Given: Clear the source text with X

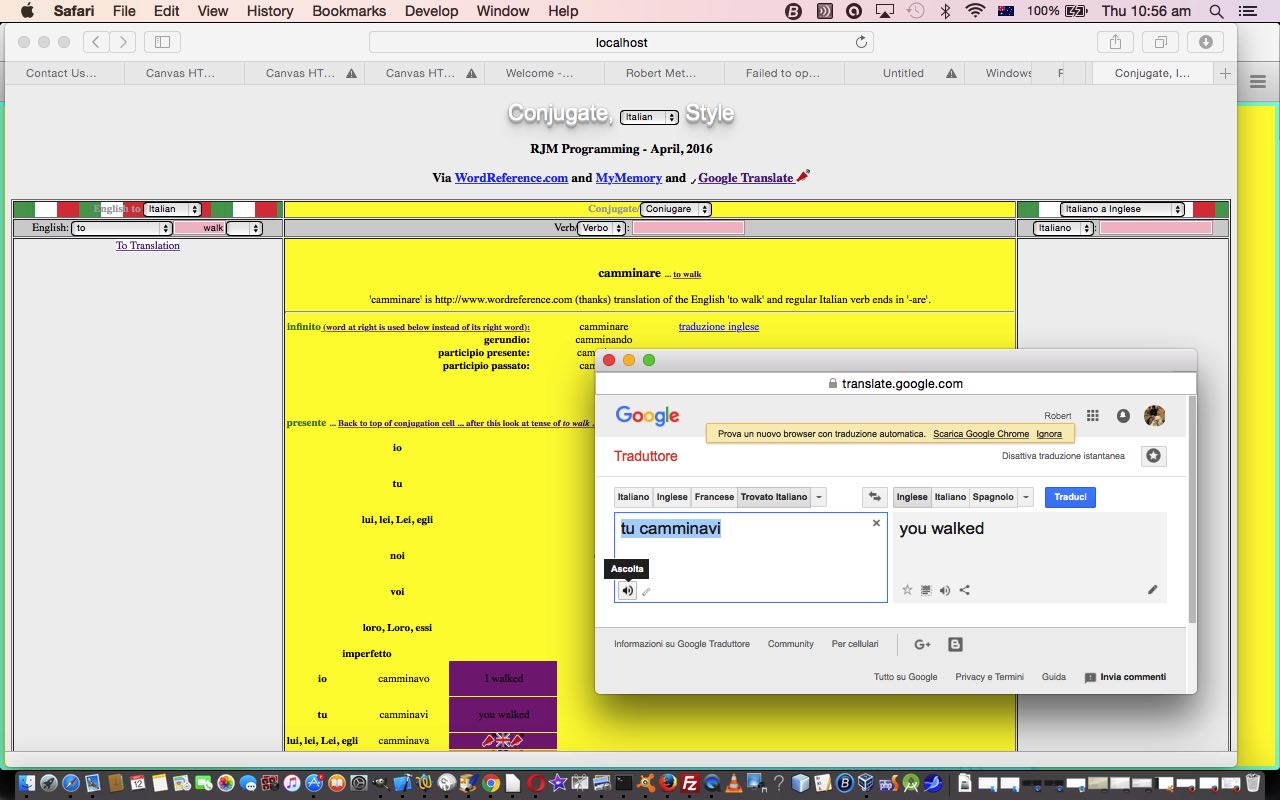Looking at the screenshot, I should pos(876,523).
